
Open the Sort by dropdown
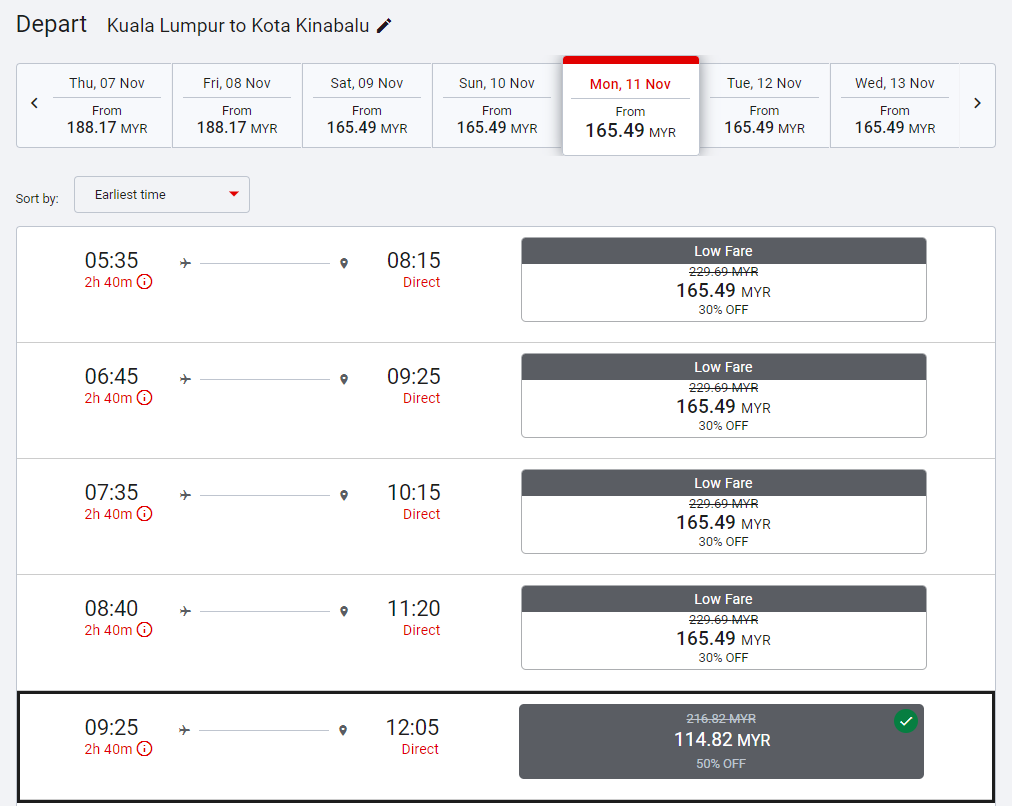162,195
